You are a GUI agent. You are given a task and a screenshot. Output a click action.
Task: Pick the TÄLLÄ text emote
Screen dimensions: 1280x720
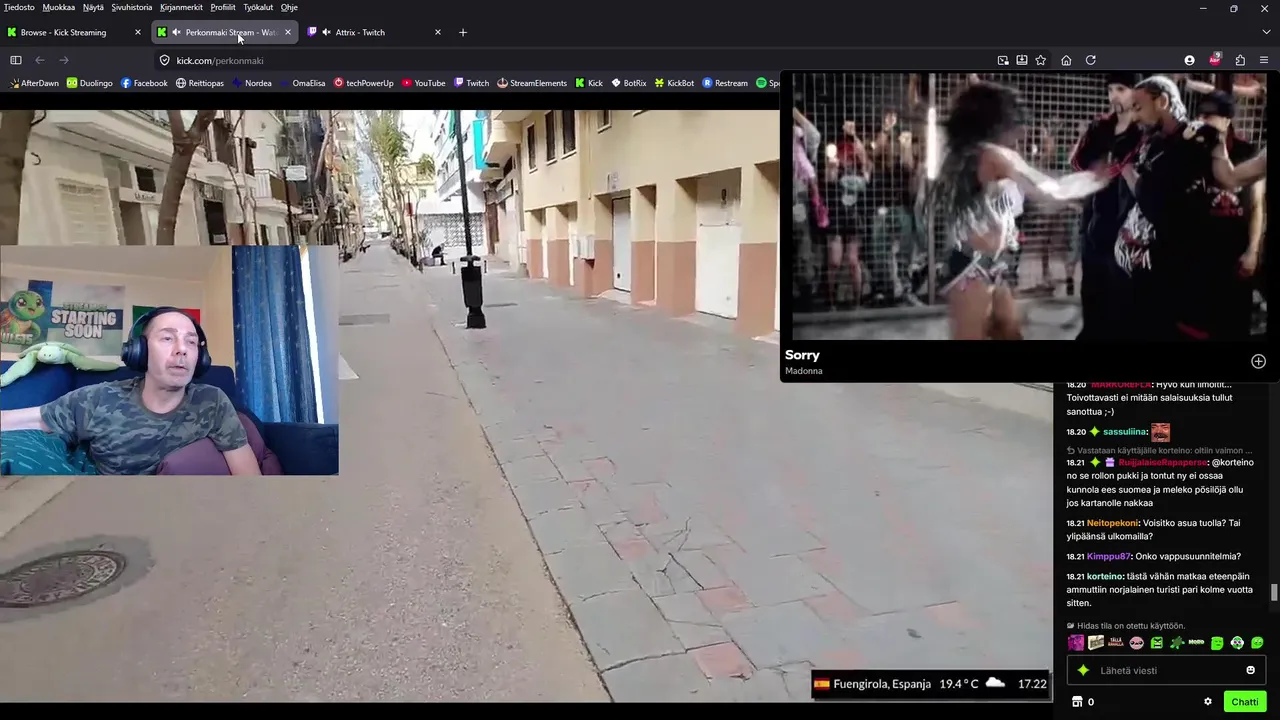tap(1116, 643)
